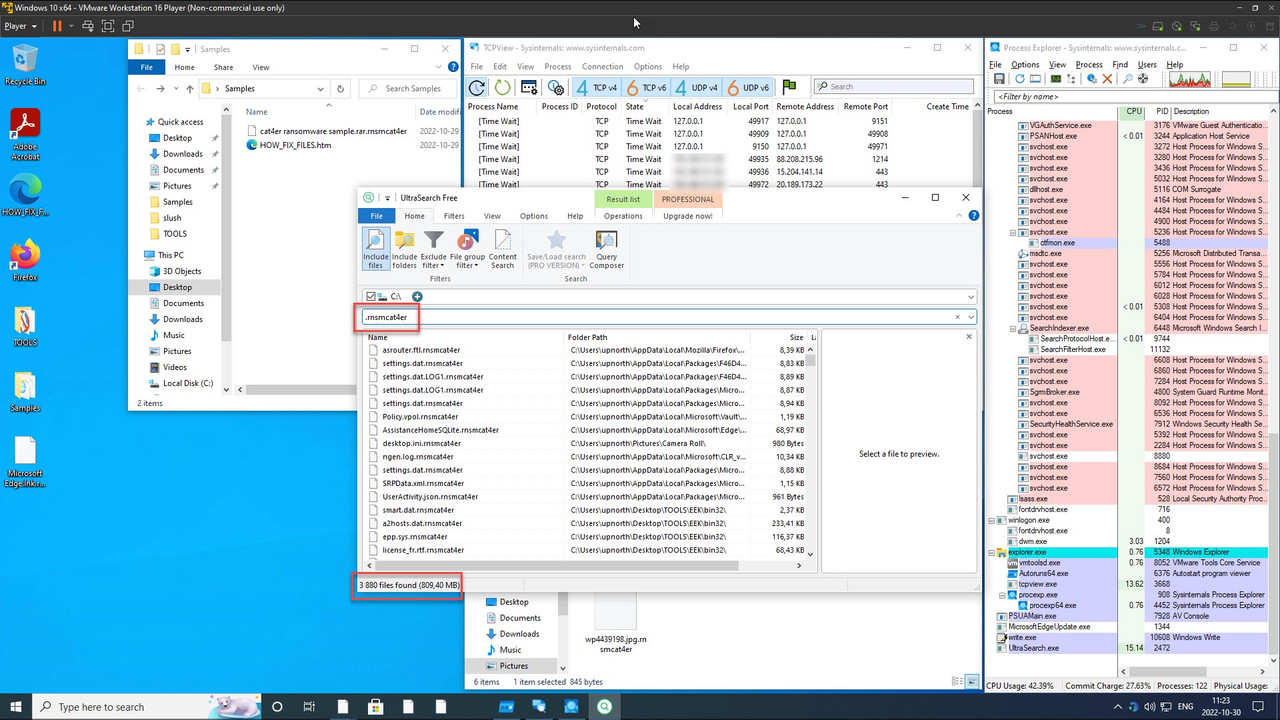The width and height of the screenshot is (1280, 720).
Task: Open Operations tab in UltraSearch
Action: (x=623, y=216)
